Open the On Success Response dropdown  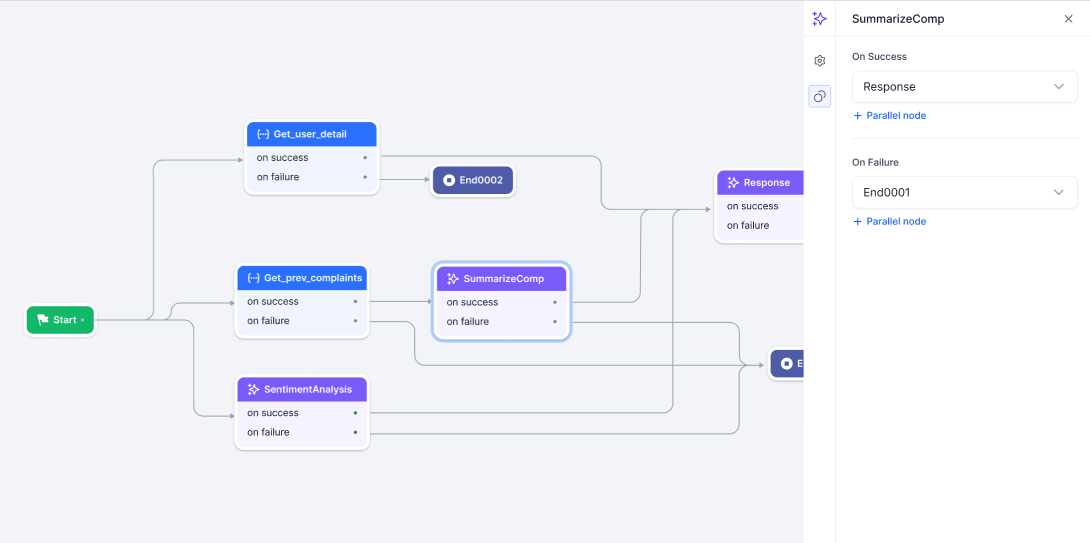point(964,87)
